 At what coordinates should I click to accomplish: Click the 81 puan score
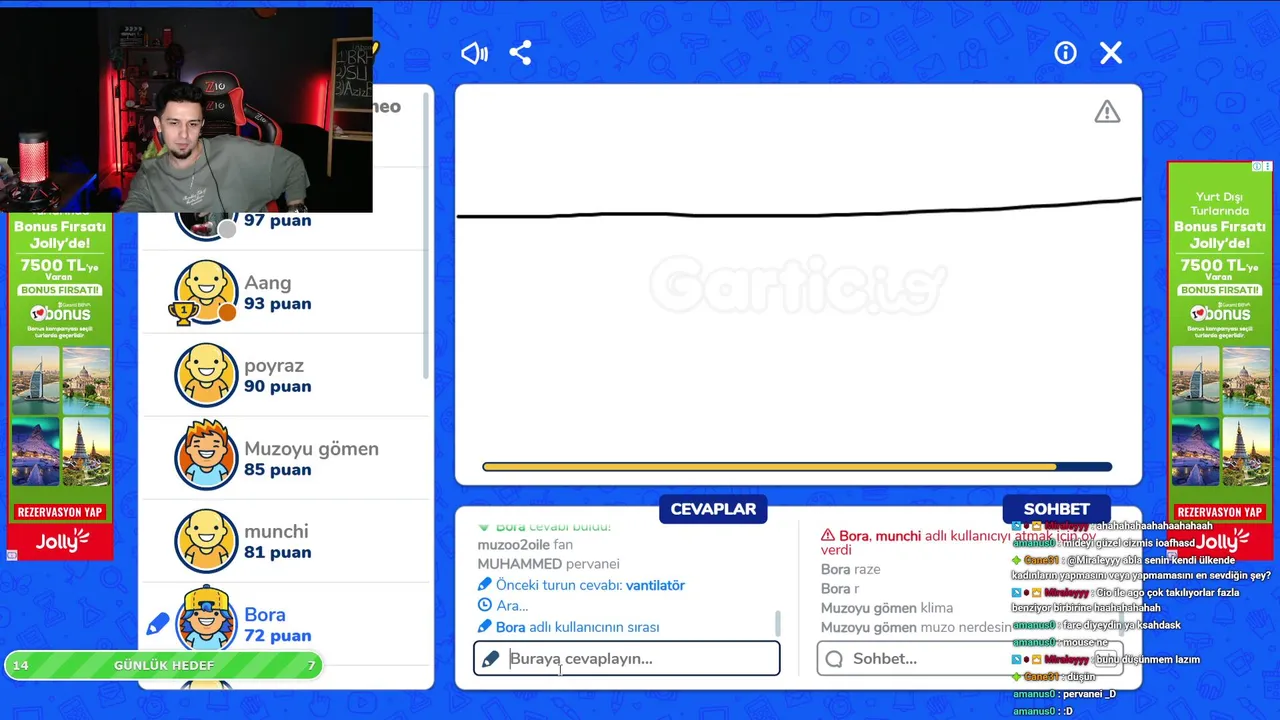[x=277, y=553]
